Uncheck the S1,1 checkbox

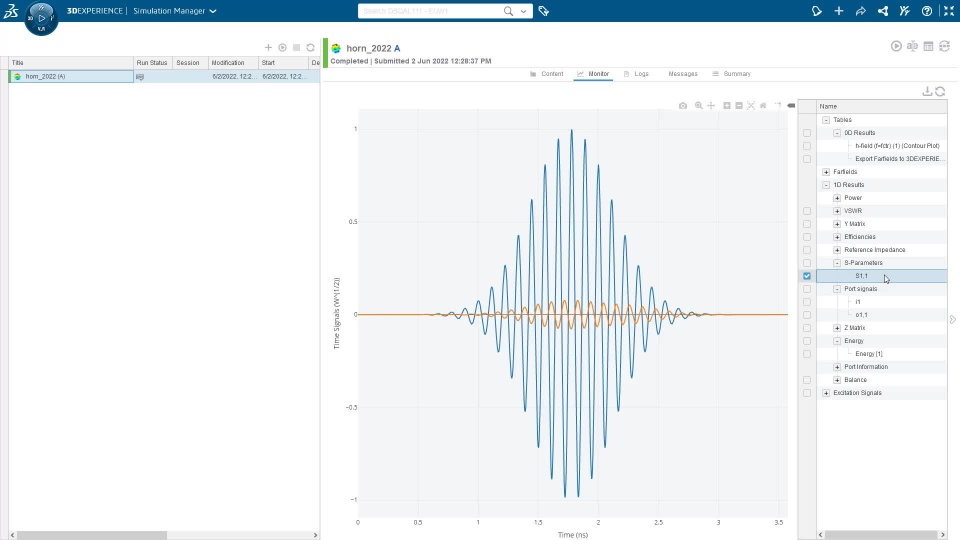807,276
